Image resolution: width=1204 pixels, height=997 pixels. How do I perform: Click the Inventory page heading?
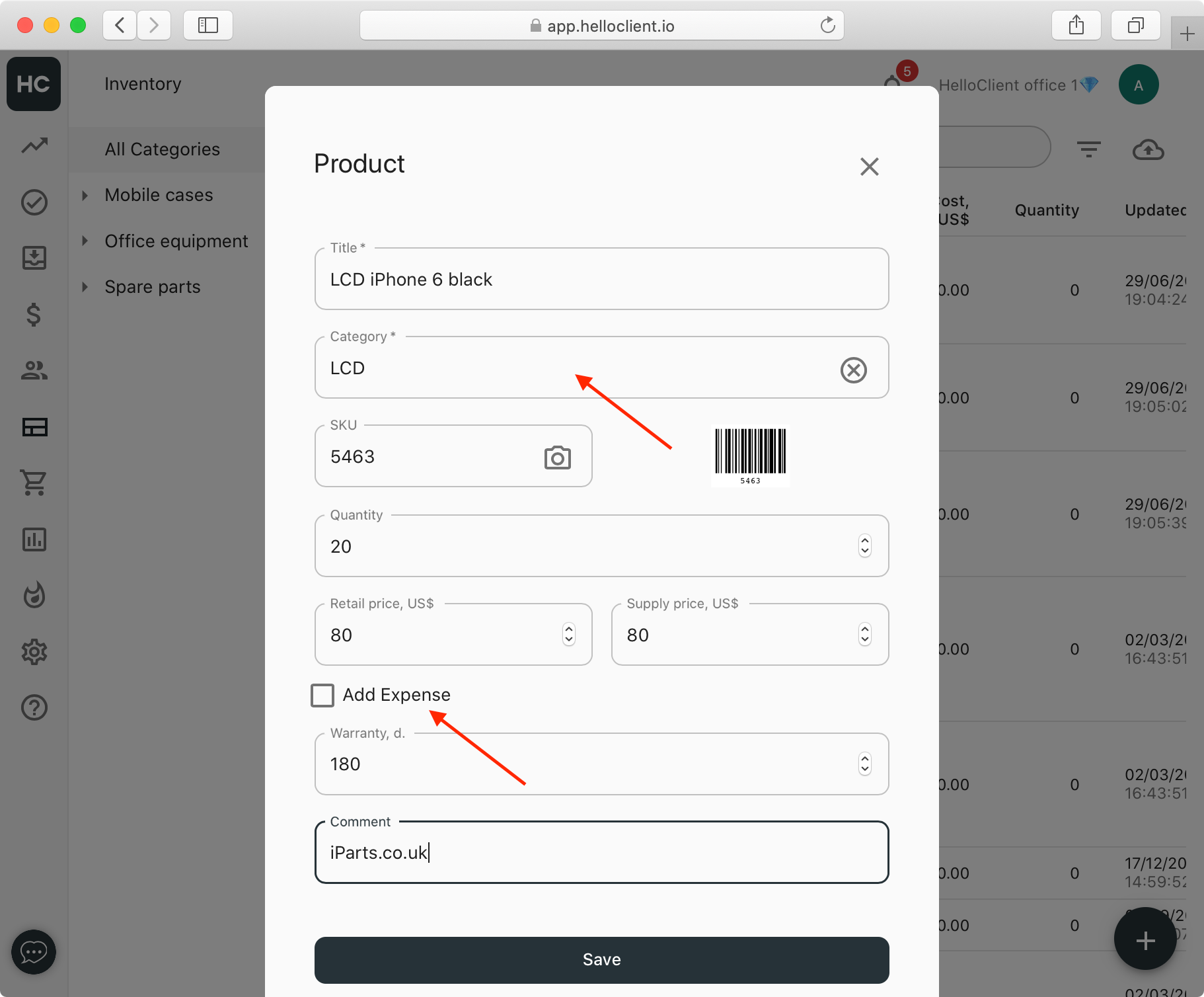point(143,84)
